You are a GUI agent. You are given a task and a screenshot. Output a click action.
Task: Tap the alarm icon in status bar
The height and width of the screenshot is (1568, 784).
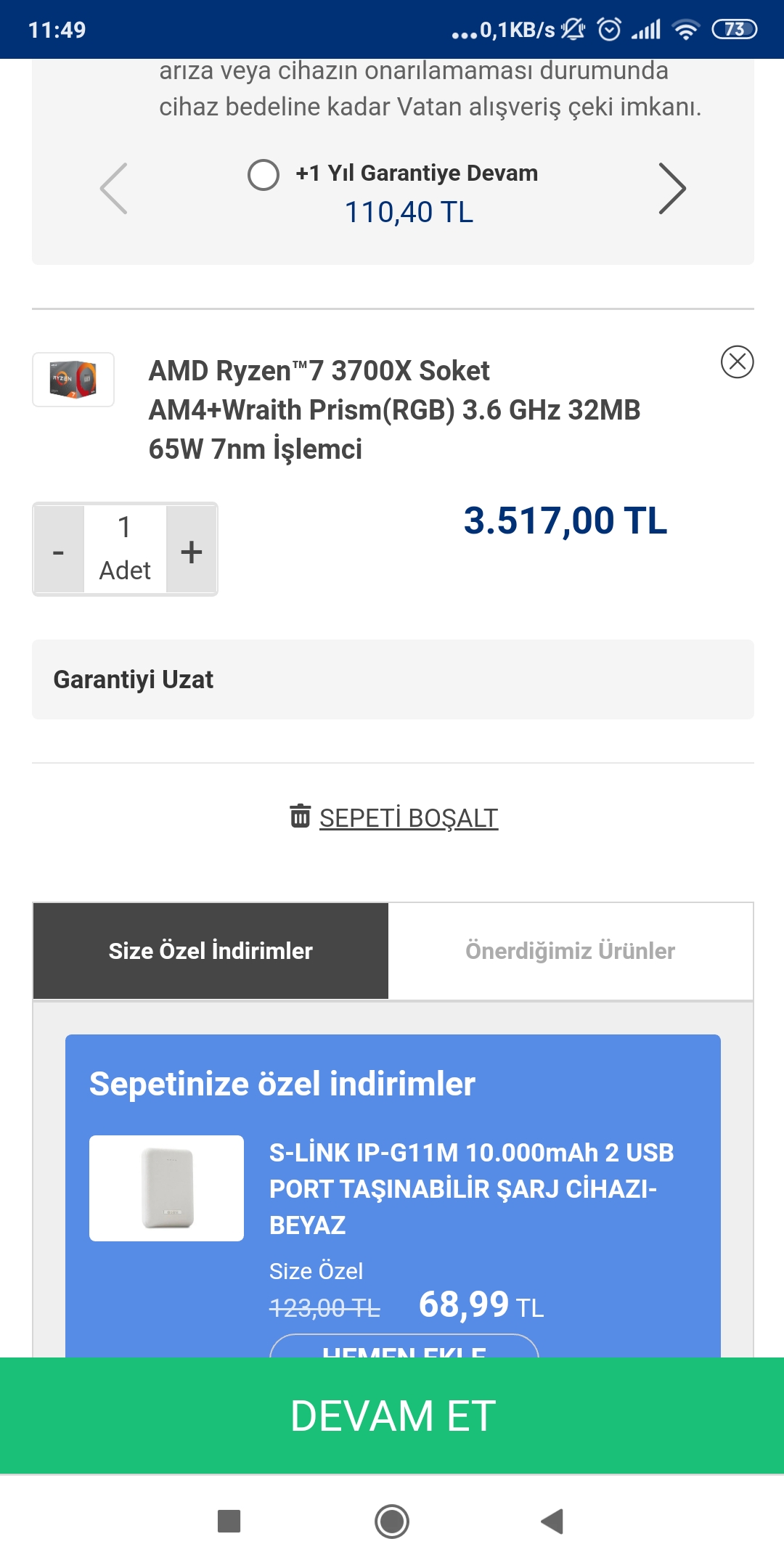[x=609, y=30]
